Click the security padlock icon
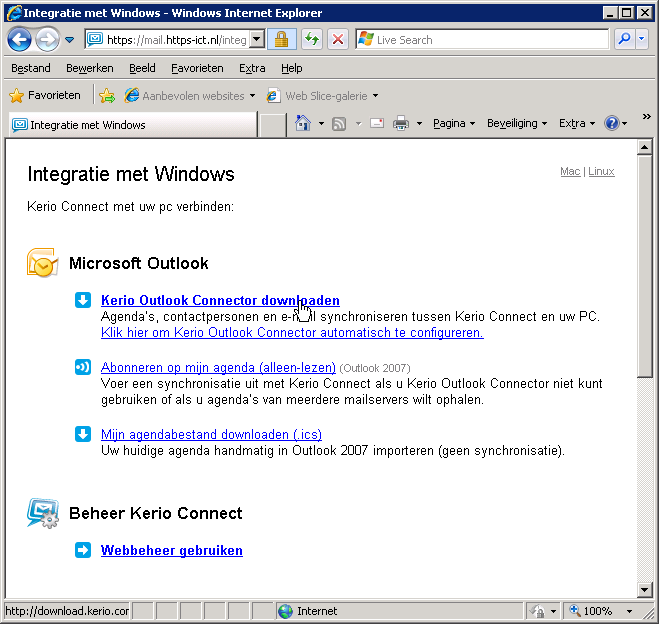 point(281,40)
